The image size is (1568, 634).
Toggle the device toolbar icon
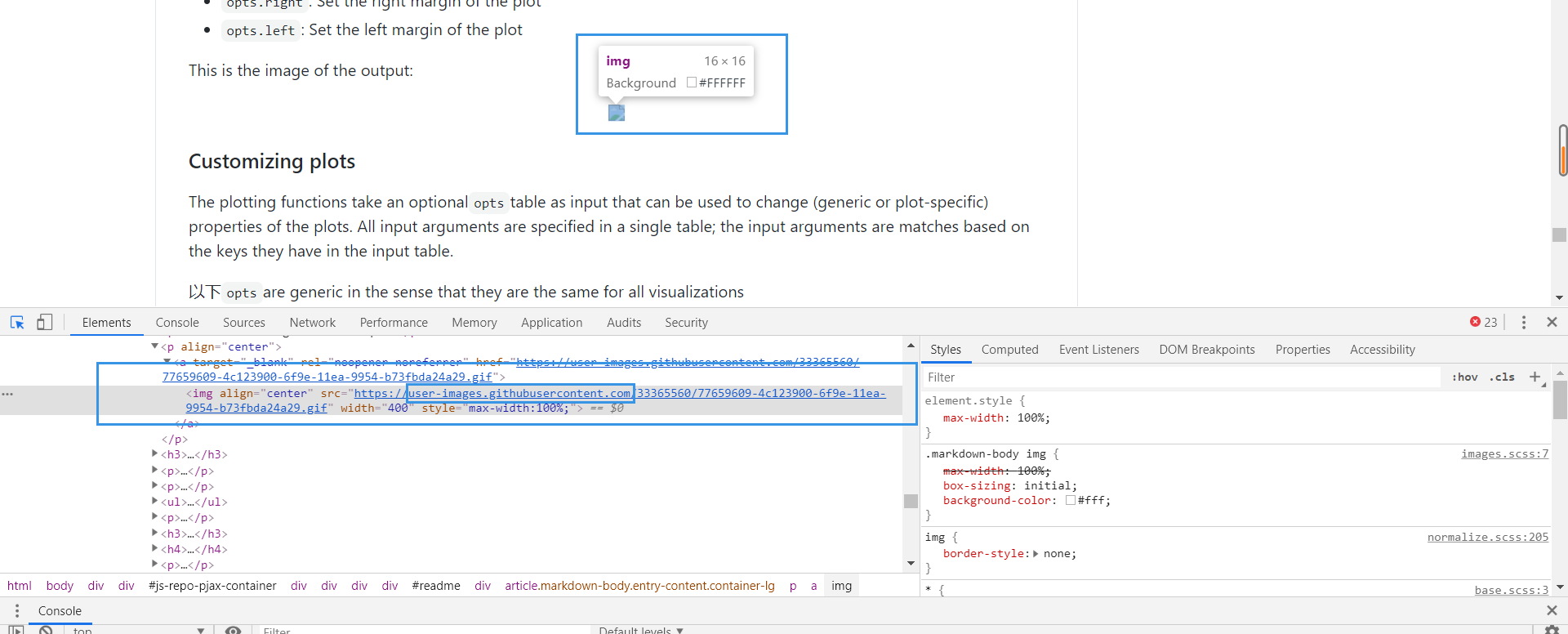pyautogui.click(x=45, y=323)
